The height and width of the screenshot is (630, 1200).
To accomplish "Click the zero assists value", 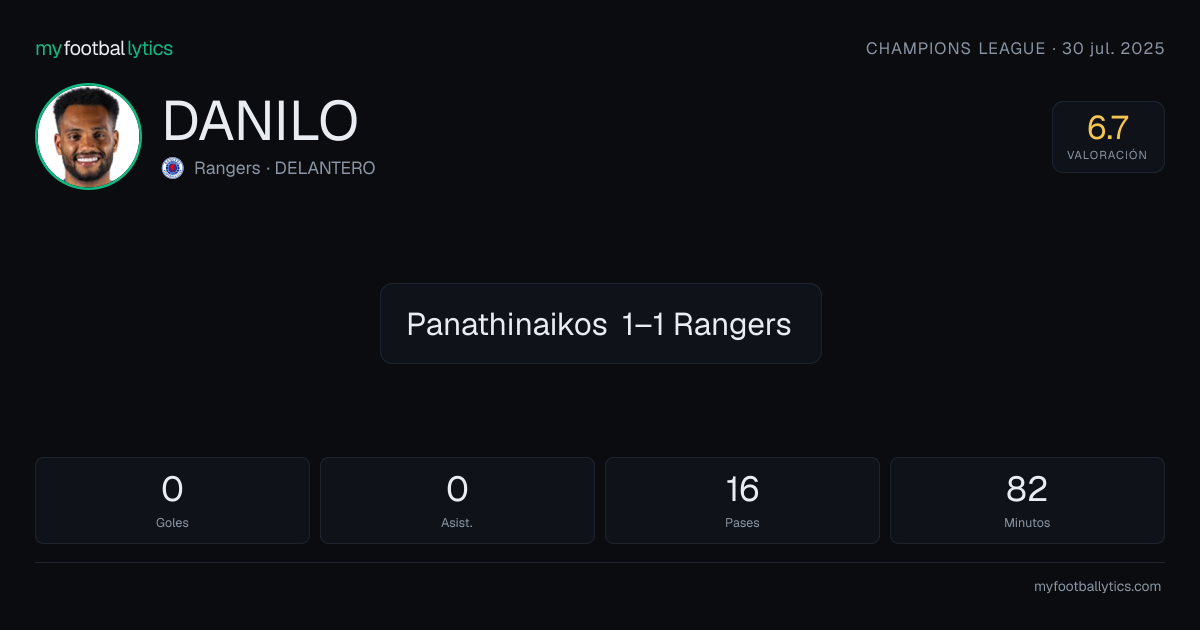I will pyautogui.click(x=457, y=489).
